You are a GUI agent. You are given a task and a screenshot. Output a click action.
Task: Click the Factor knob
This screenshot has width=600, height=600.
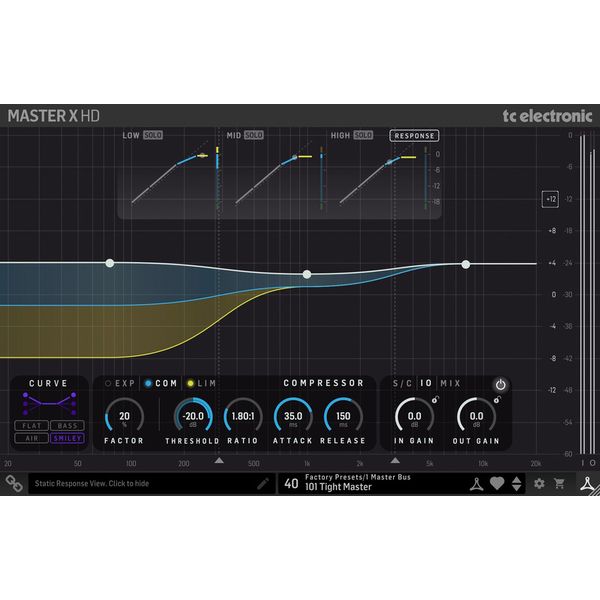point(124,417)
